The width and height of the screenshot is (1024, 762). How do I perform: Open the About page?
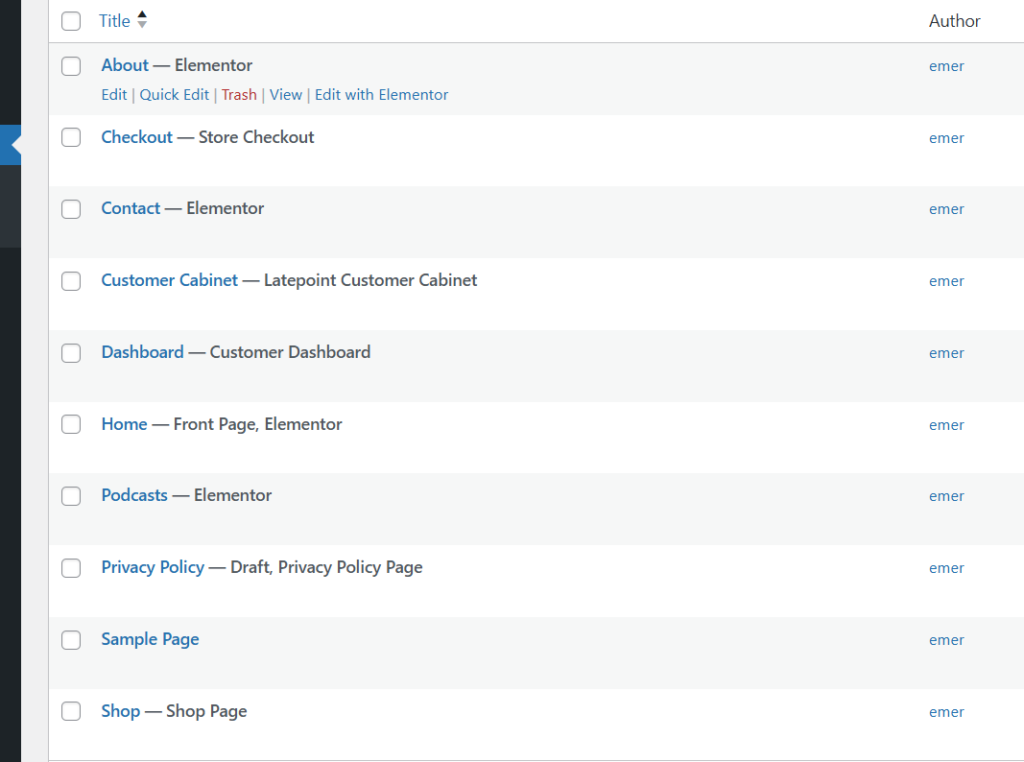tap(124, 65)
